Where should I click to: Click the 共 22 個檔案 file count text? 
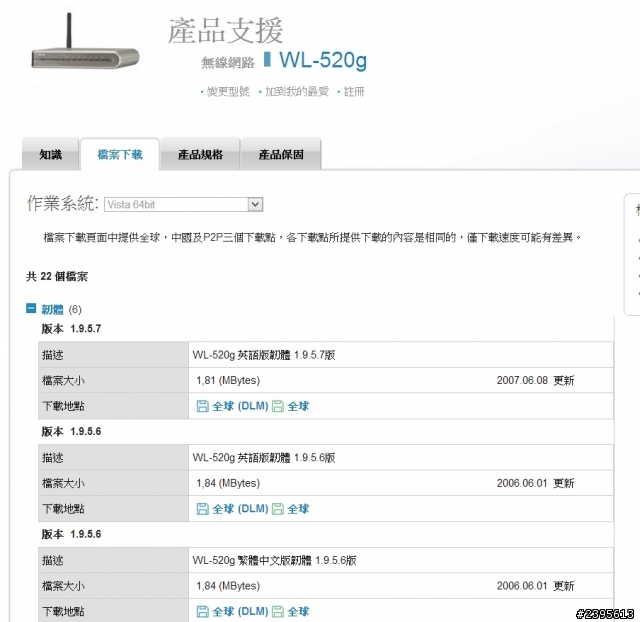pyautogui.click(x=57, y=276)
